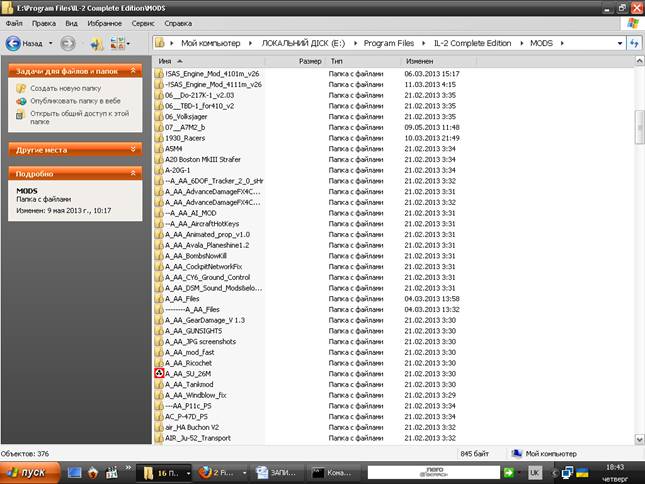
Task: Click Открыть общий доступ к этой папке
Action: tap(79, 117)
